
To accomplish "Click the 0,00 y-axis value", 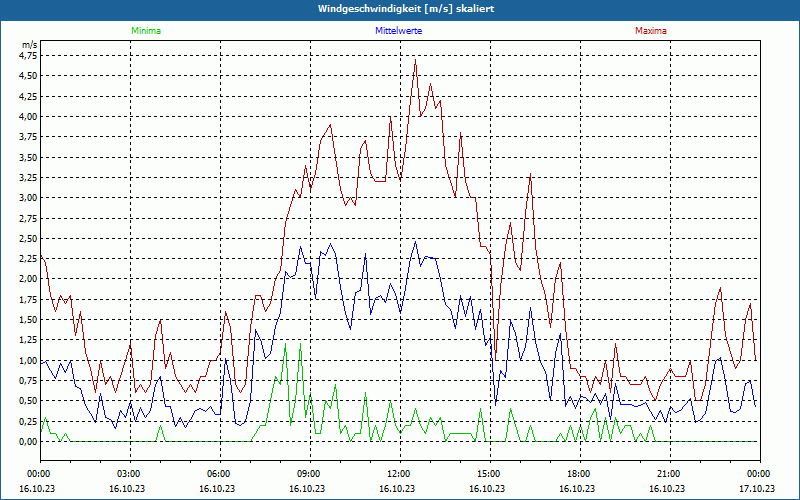I will pyautogui.click(x=28, y=442).
